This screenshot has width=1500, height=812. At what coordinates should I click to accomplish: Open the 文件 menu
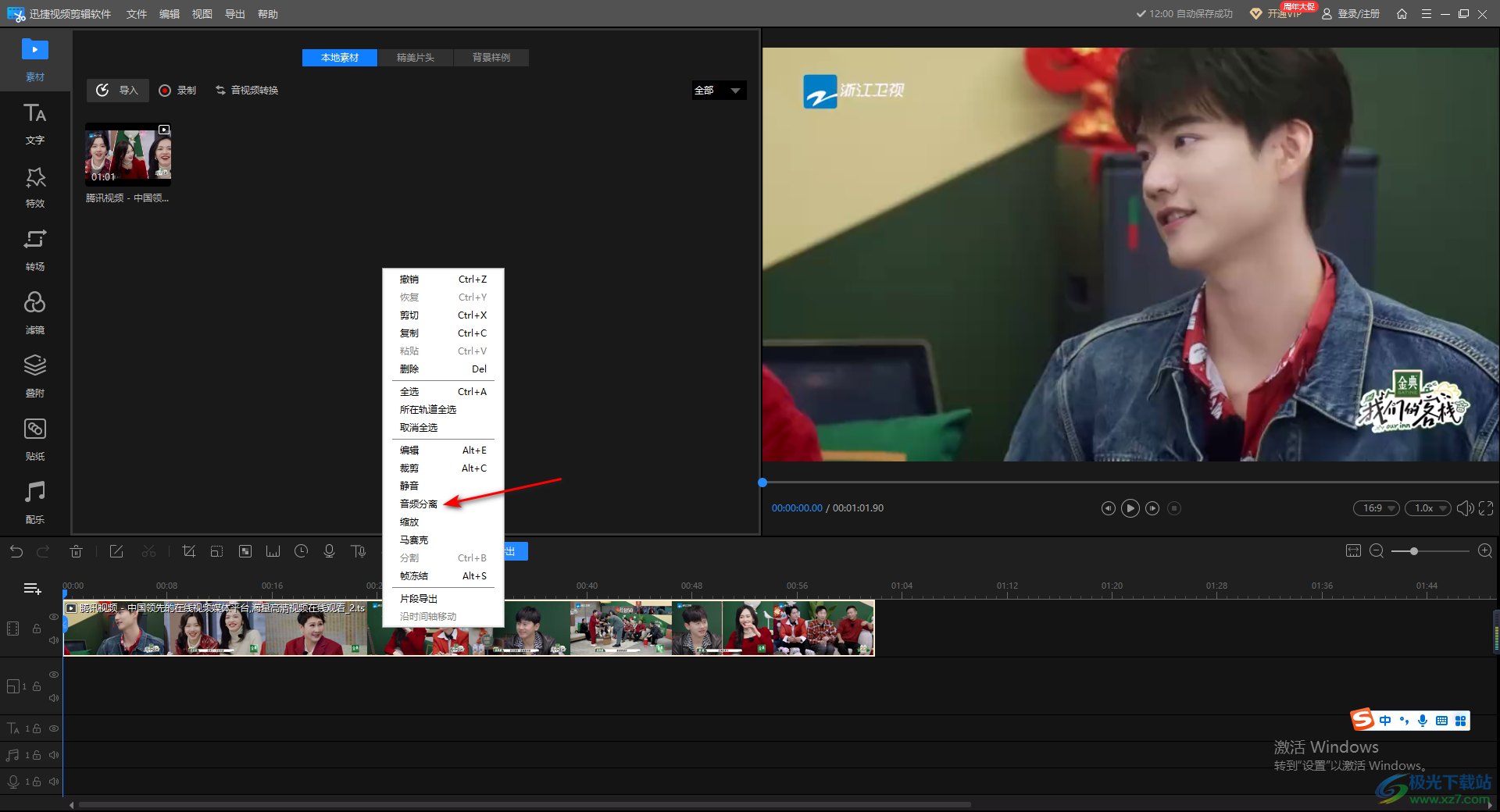137,14
